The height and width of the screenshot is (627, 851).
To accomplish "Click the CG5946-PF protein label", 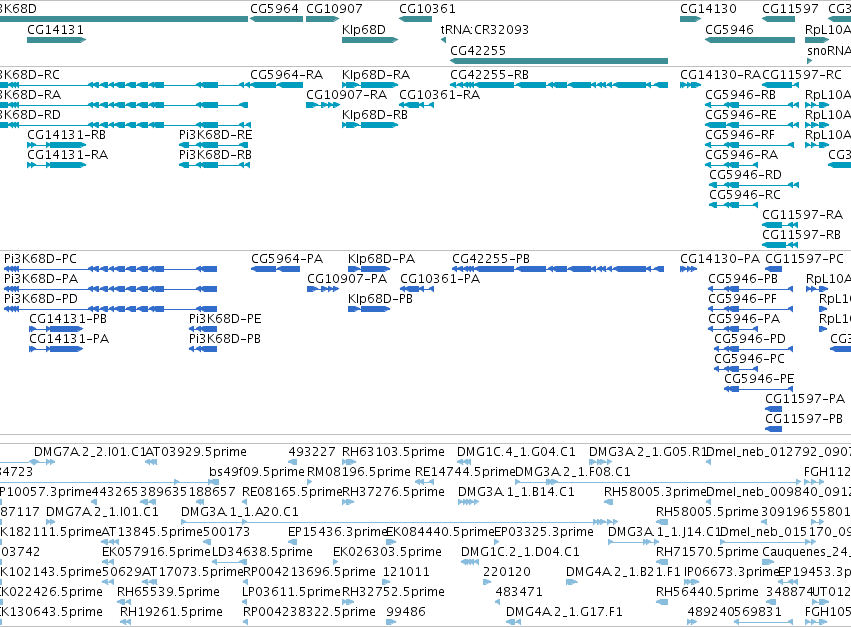I will click(x=742, y=299).
